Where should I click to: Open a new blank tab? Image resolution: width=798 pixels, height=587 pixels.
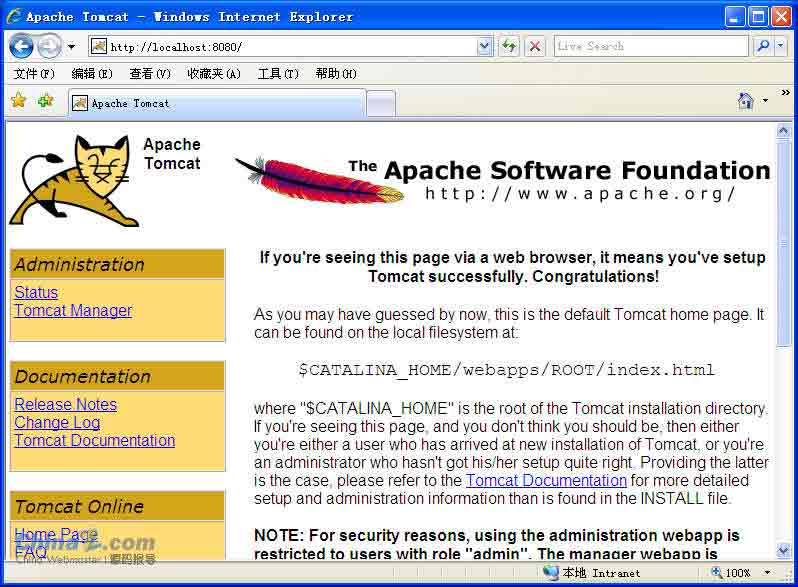381,104
